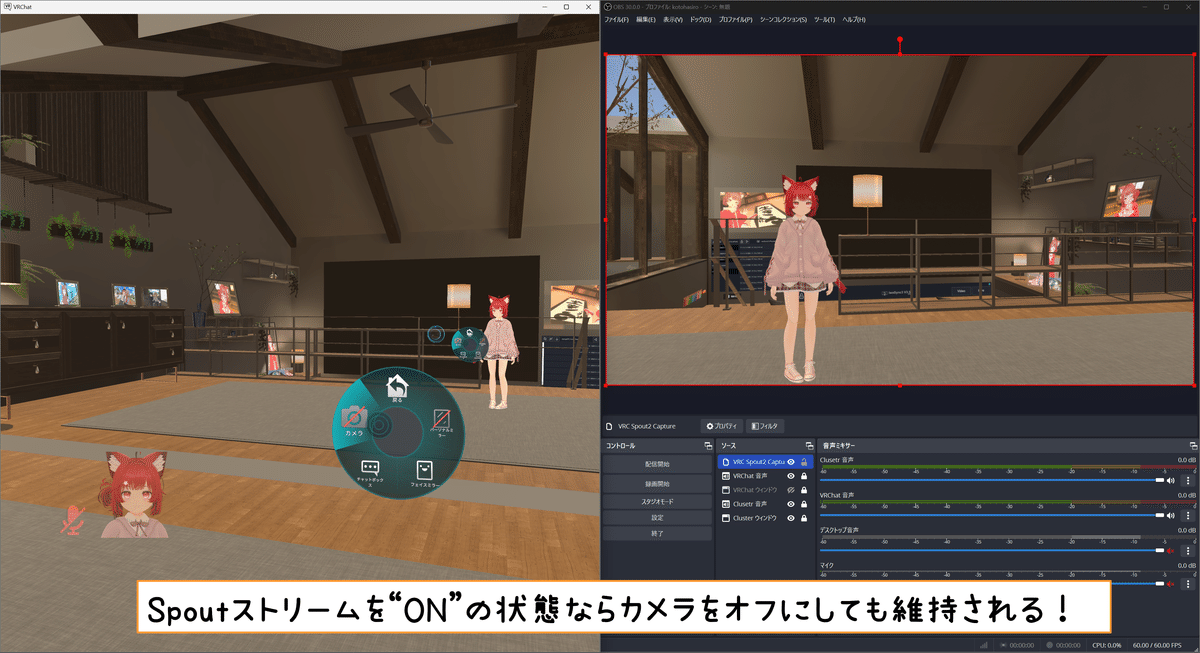1200x653 pixels.
Task: Open the 表示(V) menu
Action: click(673, 19)
